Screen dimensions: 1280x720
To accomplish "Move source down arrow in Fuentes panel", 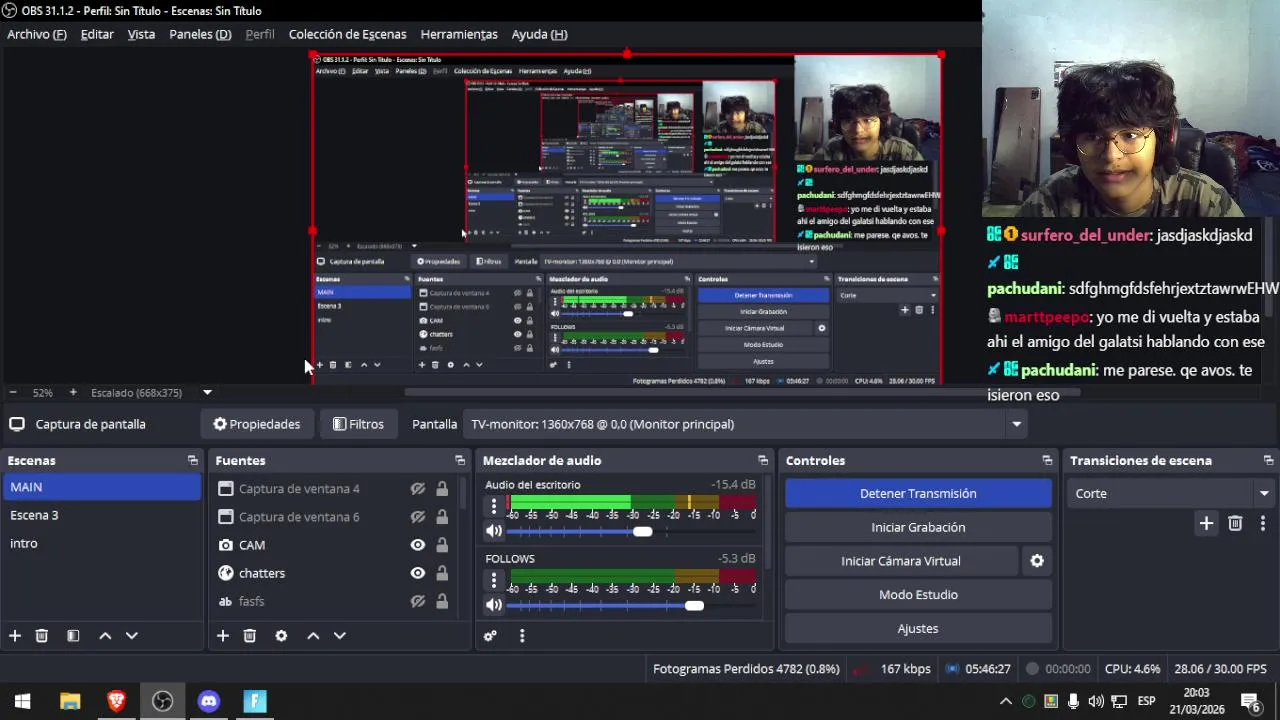I will 339,636.
